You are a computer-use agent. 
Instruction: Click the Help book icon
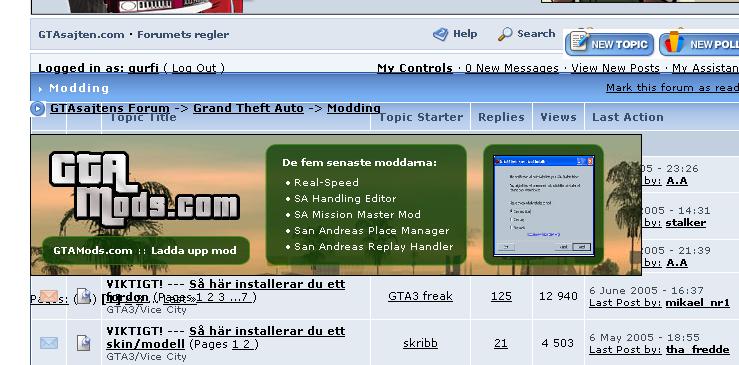point(441,34)
